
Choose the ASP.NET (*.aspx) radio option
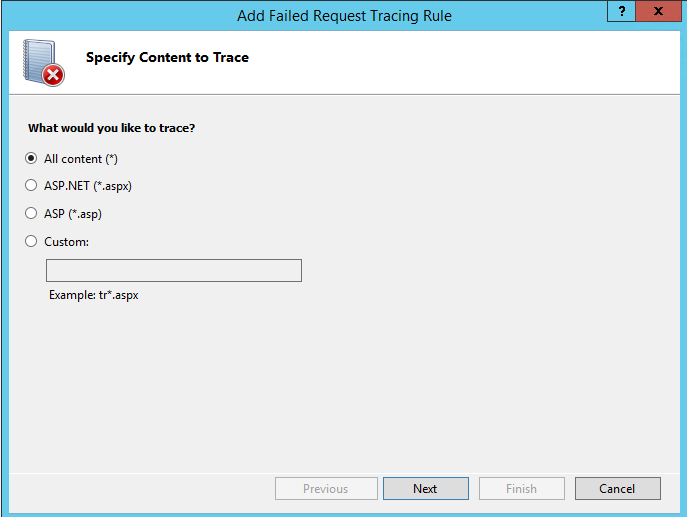tap(31, 185)
